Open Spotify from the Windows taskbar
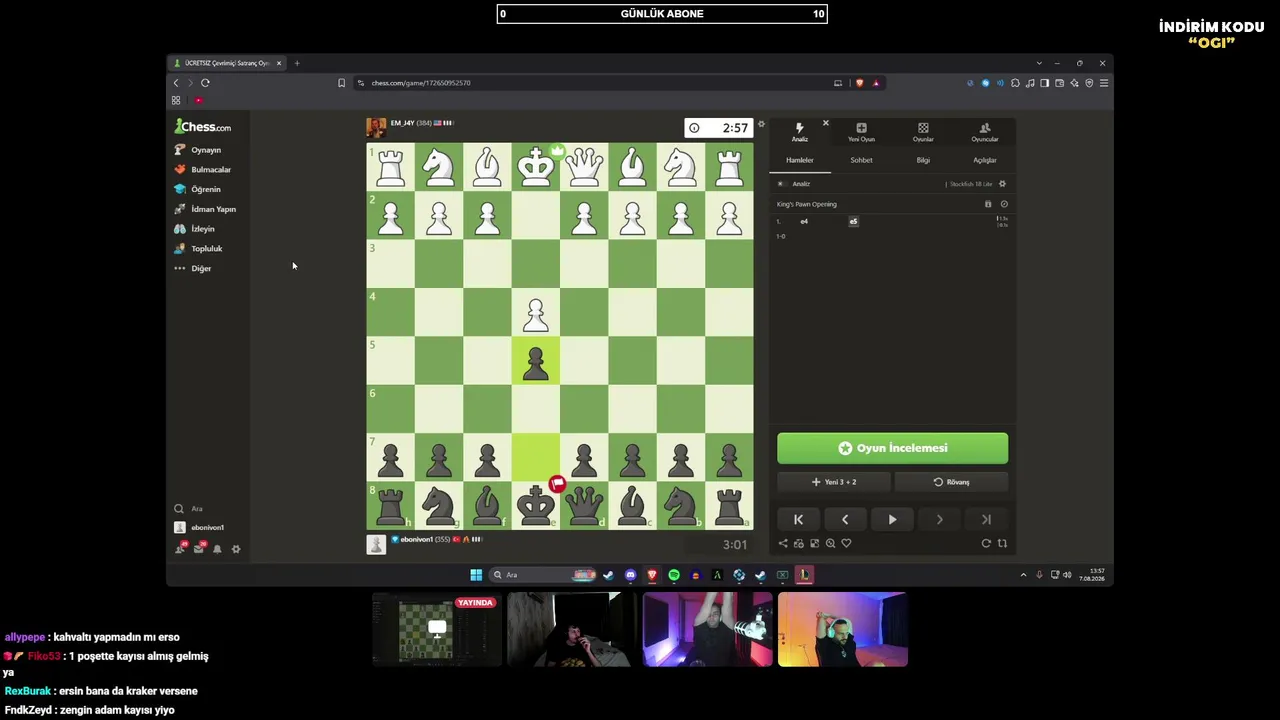The height and width of the screenshot is (720, 1280). click(x=674, y=575)
